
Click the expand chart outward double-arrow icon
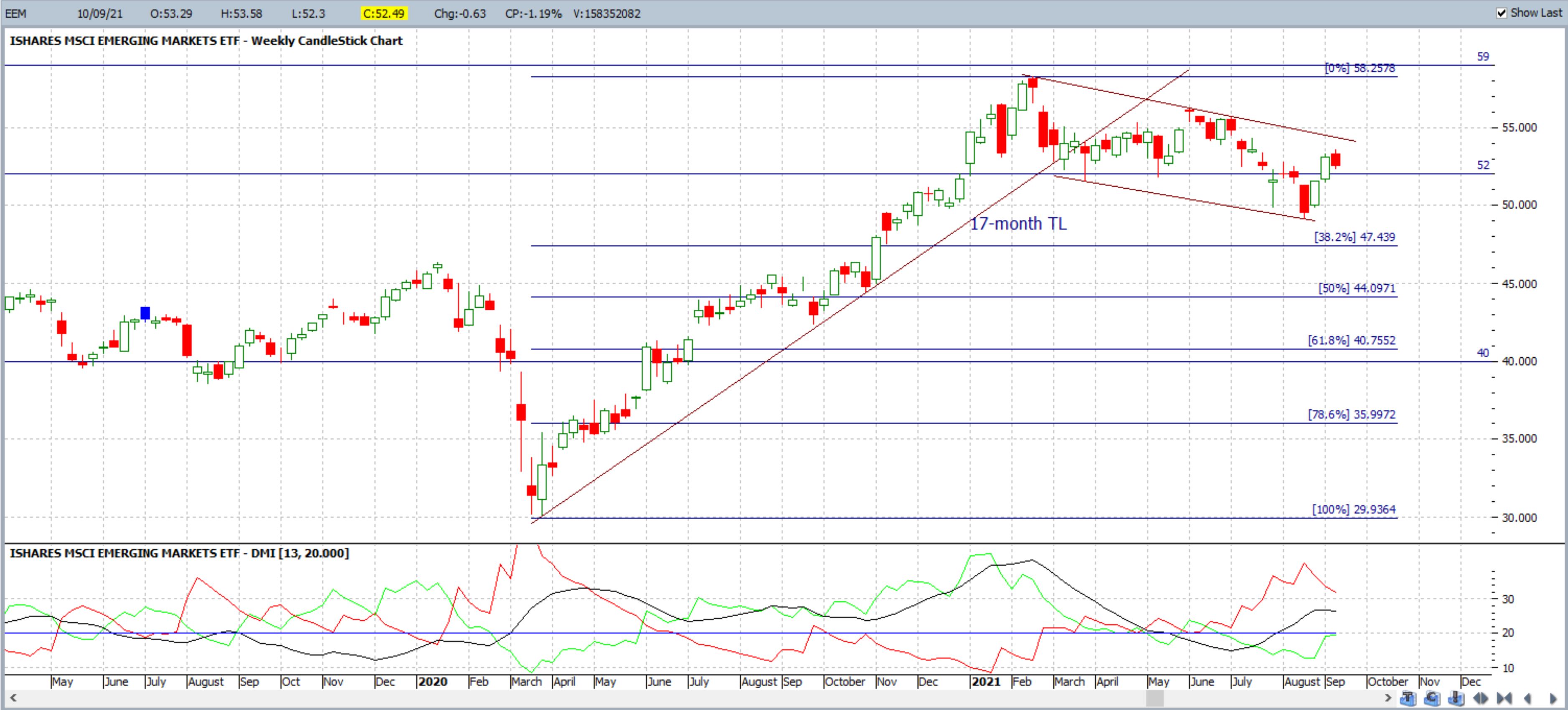tap(1480, 698)
